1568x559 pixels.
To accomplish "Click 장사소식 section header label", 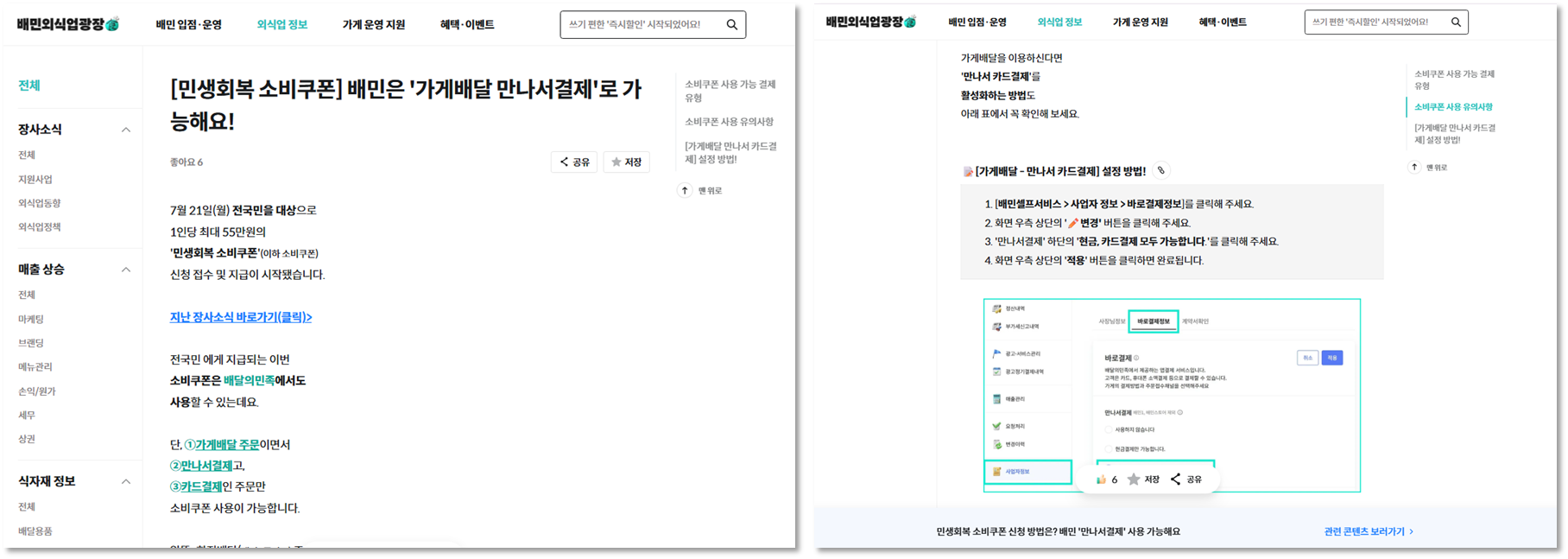I will click(40, 130).
